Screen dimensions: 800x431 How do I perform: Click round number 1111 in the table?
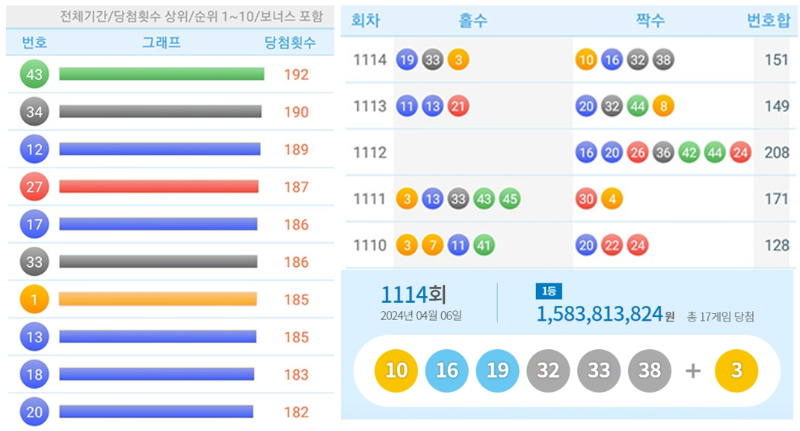(370, 199)
